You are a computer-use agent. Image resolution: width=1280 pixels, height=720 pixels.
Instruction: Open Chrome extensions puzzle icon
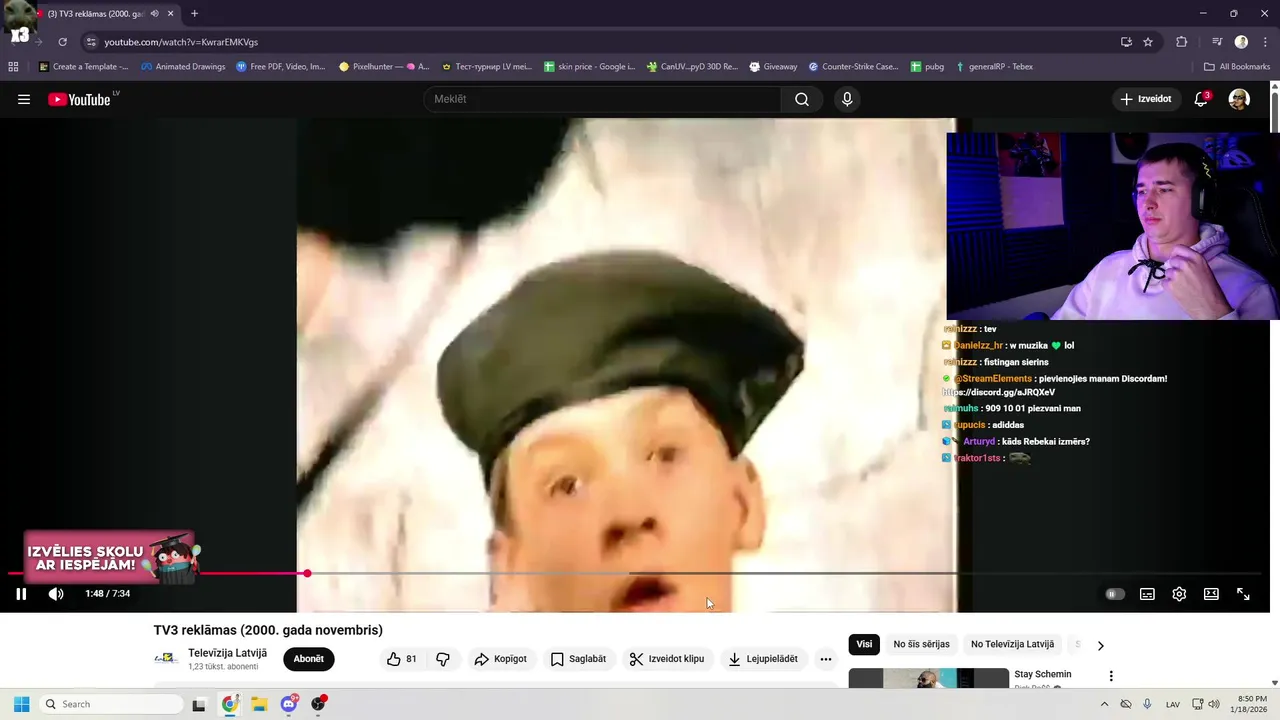coord(1182,42)
